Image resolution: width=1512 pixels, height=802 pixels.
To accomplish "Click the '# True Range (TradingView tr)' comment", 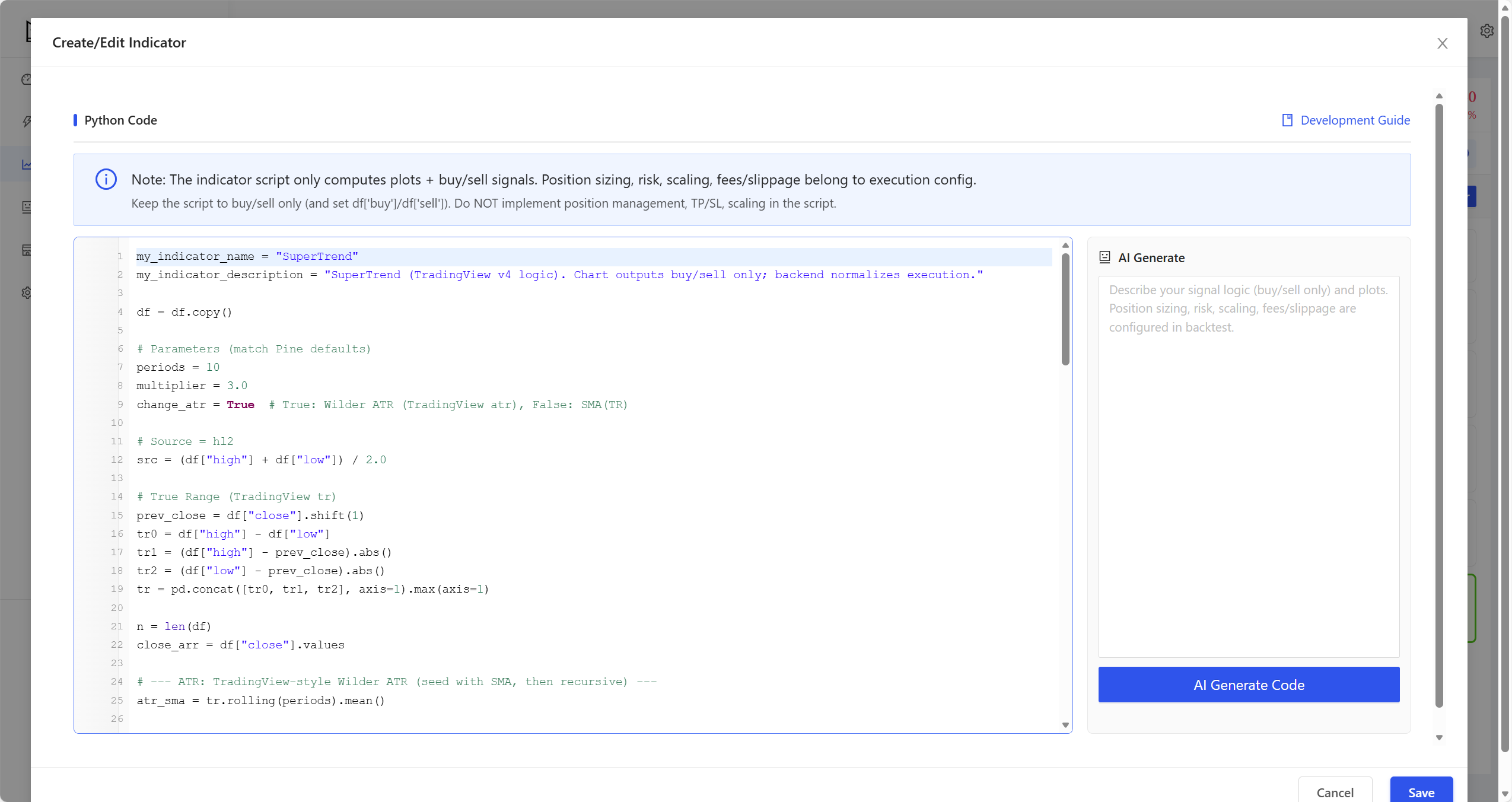I will tap(237, 497).
